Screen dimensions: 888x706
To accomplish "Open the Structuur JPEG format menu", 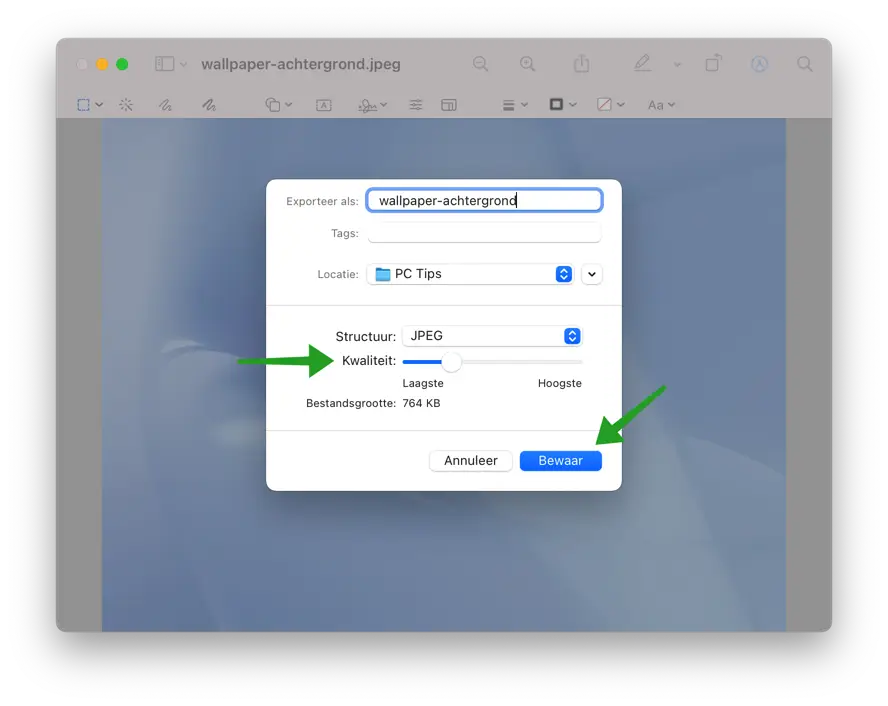I will [x=492, y=336].
